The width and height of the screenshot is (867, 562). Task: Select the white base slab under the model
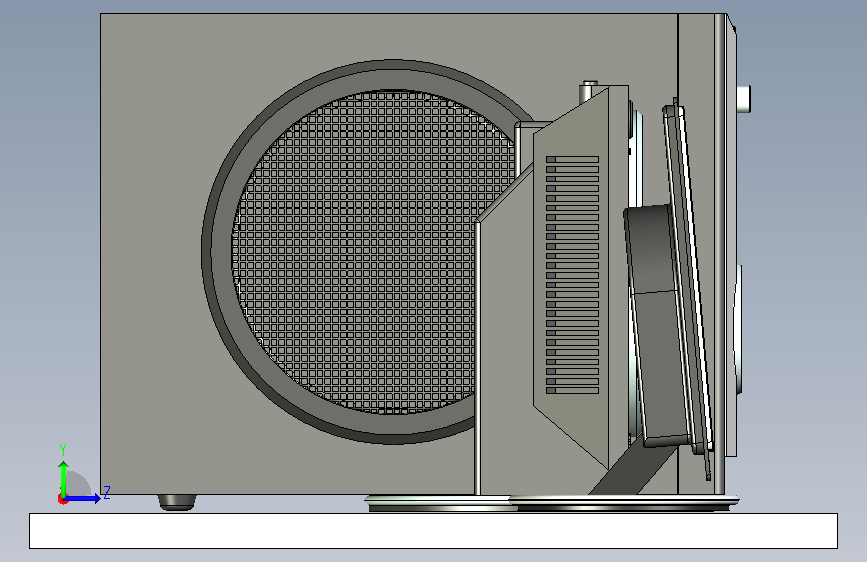pos(433,531)
